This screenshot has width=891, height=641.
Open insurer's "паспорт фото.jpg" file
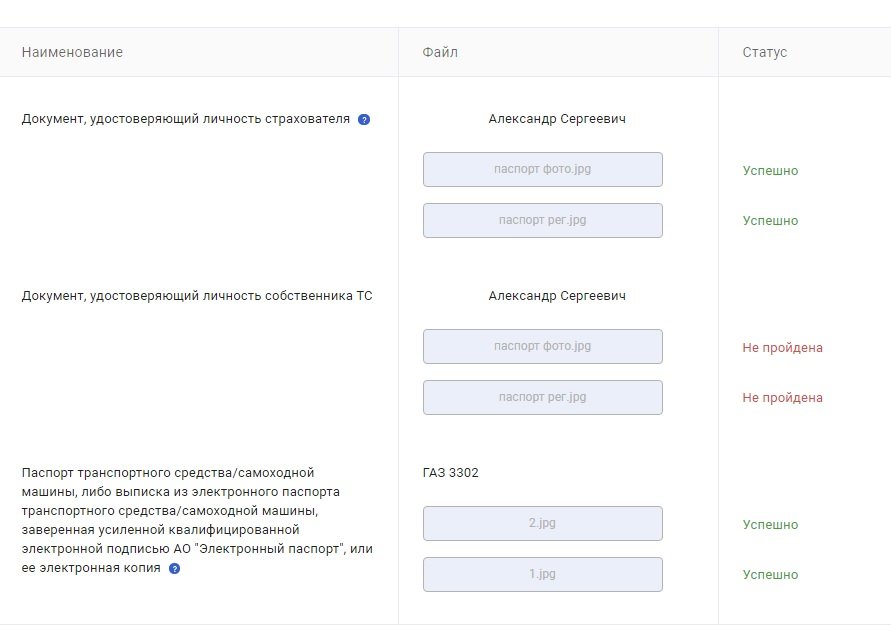(543, 169)
